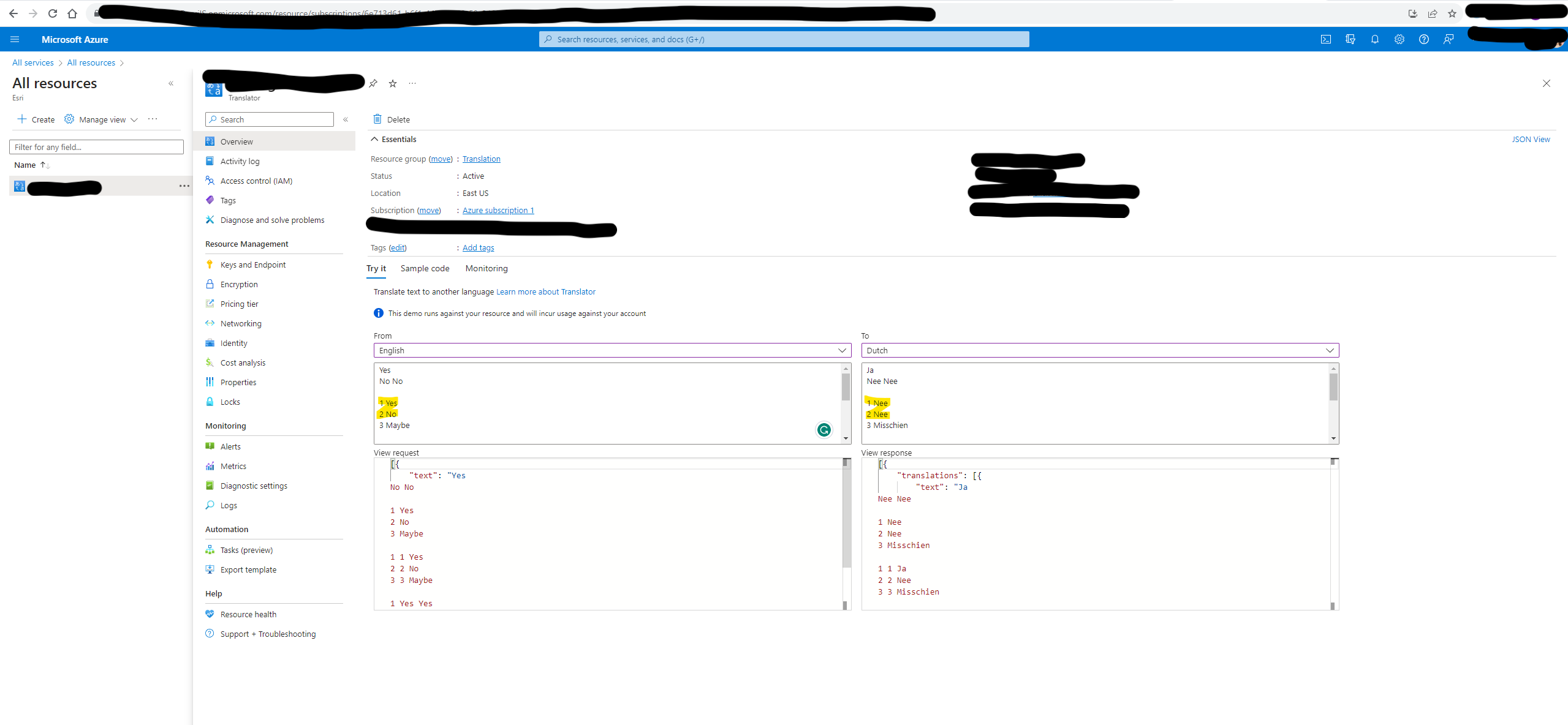Open Keys and Endpoint
The image size is (1568, 725).
tap(252, 265)
